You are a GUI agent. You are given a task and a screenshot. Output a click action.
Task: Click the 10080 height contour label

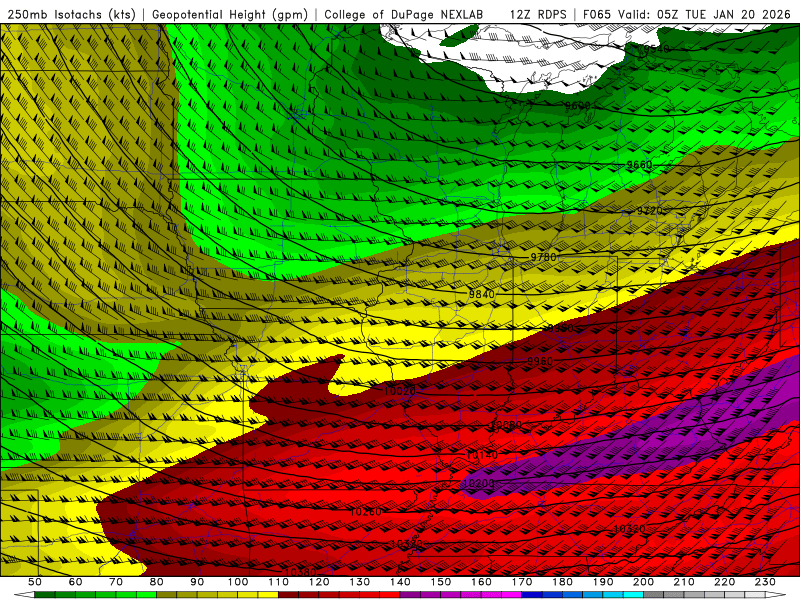506,424
